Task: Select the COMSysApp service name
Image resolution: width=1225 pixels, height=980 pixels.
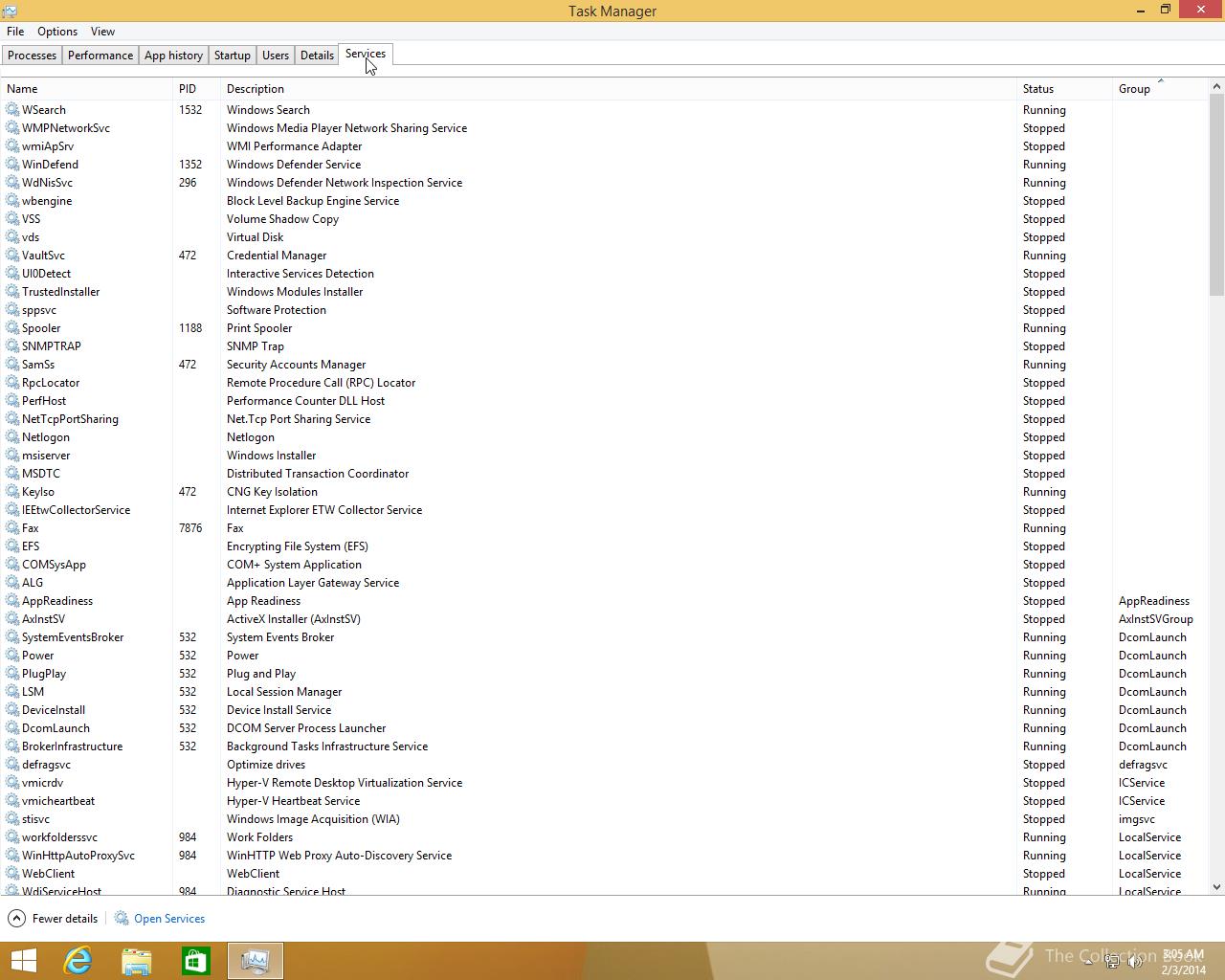Action: (54, 565)
